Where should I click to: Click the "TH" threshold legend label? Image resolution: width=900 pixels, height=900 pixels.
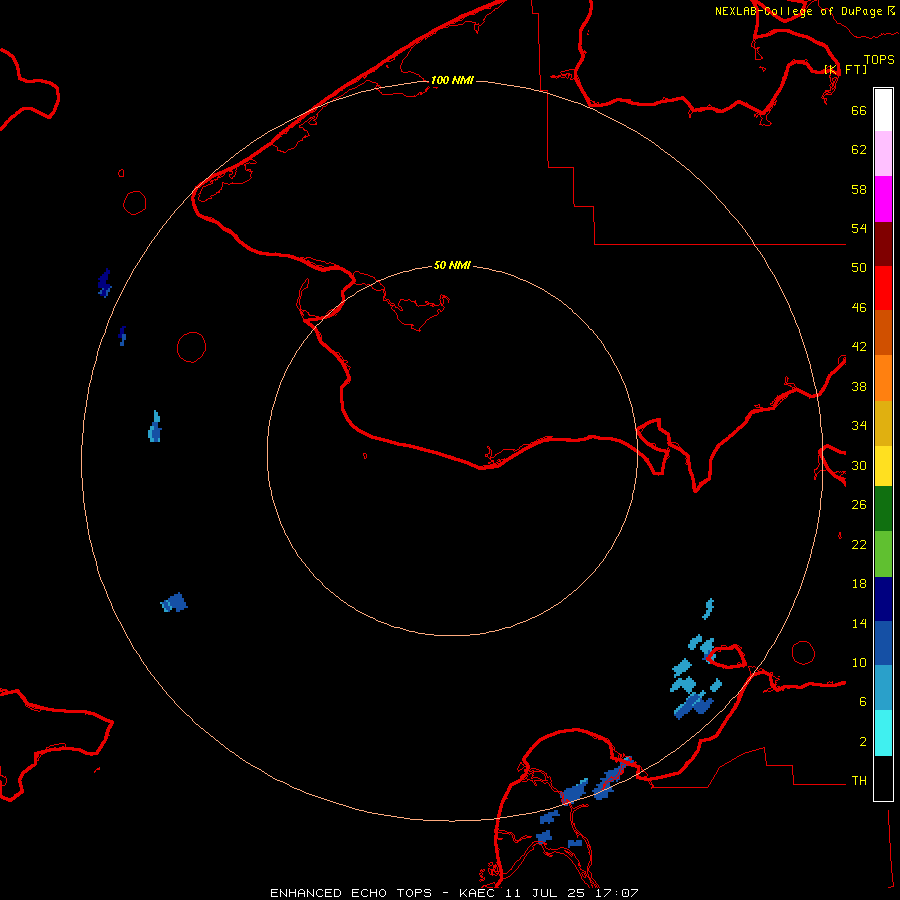[859, 781]
